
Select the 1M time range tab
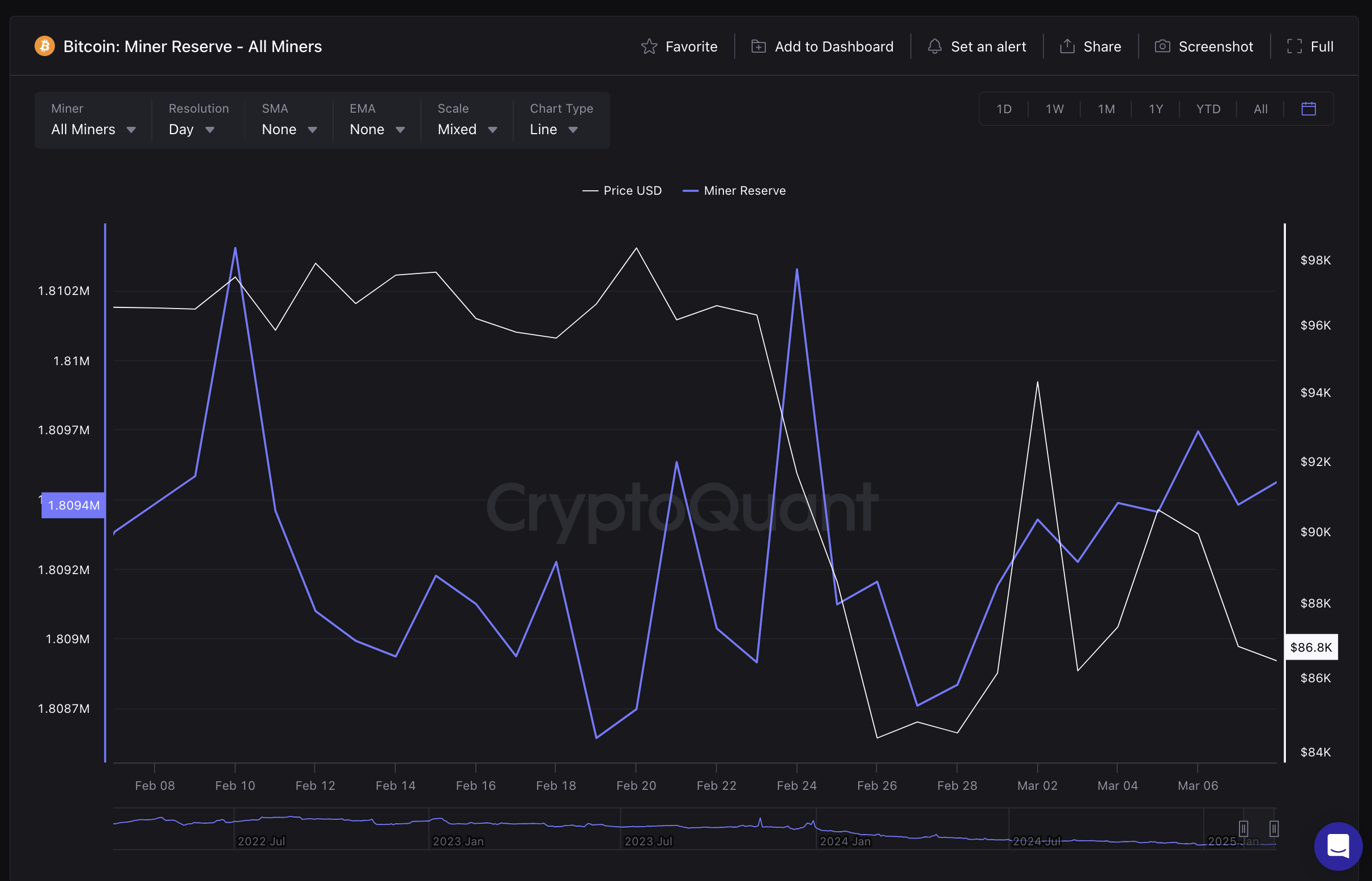pos(1106,109)
